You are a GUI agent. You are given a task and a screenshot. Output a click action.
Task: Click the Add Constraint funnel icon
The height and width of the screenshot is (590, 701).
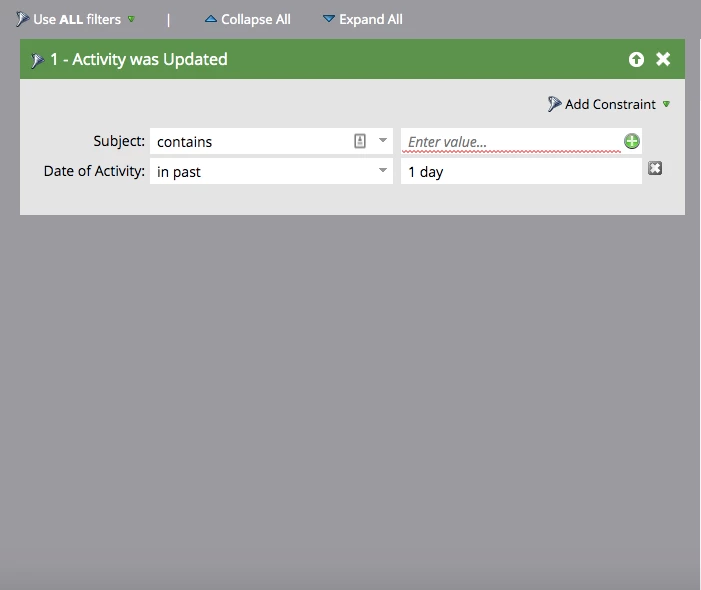554,104
